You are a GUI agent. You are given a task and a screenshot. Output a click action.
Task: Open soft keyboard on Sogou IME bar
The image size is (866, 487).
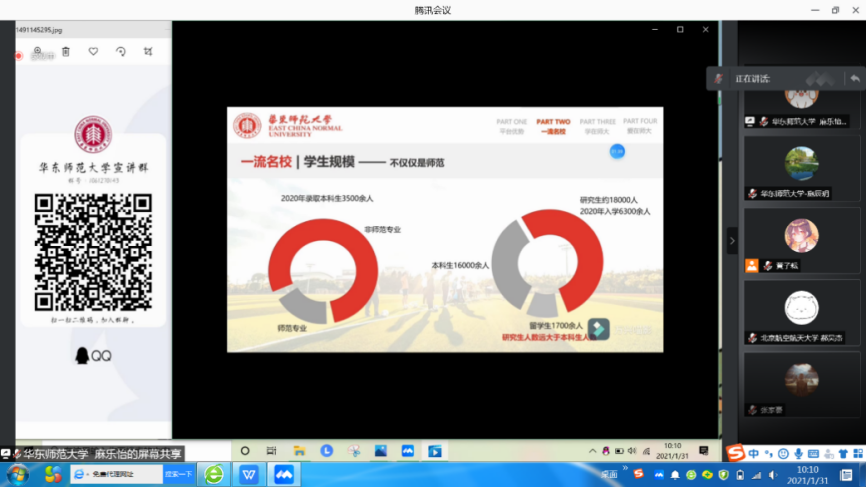[x=813, y=453]
